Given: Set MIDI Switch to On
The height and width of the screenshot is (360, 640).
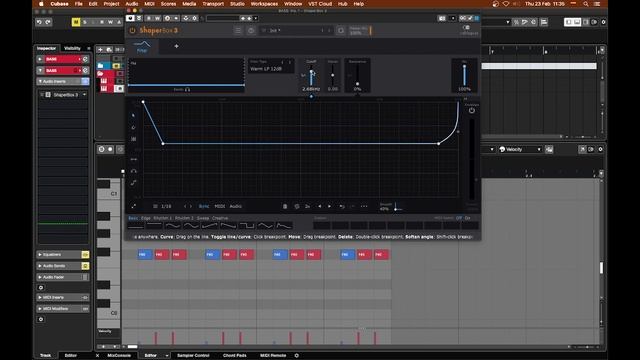Looking at the screenshot, I should pyautogui.click(x=468, y=218).
